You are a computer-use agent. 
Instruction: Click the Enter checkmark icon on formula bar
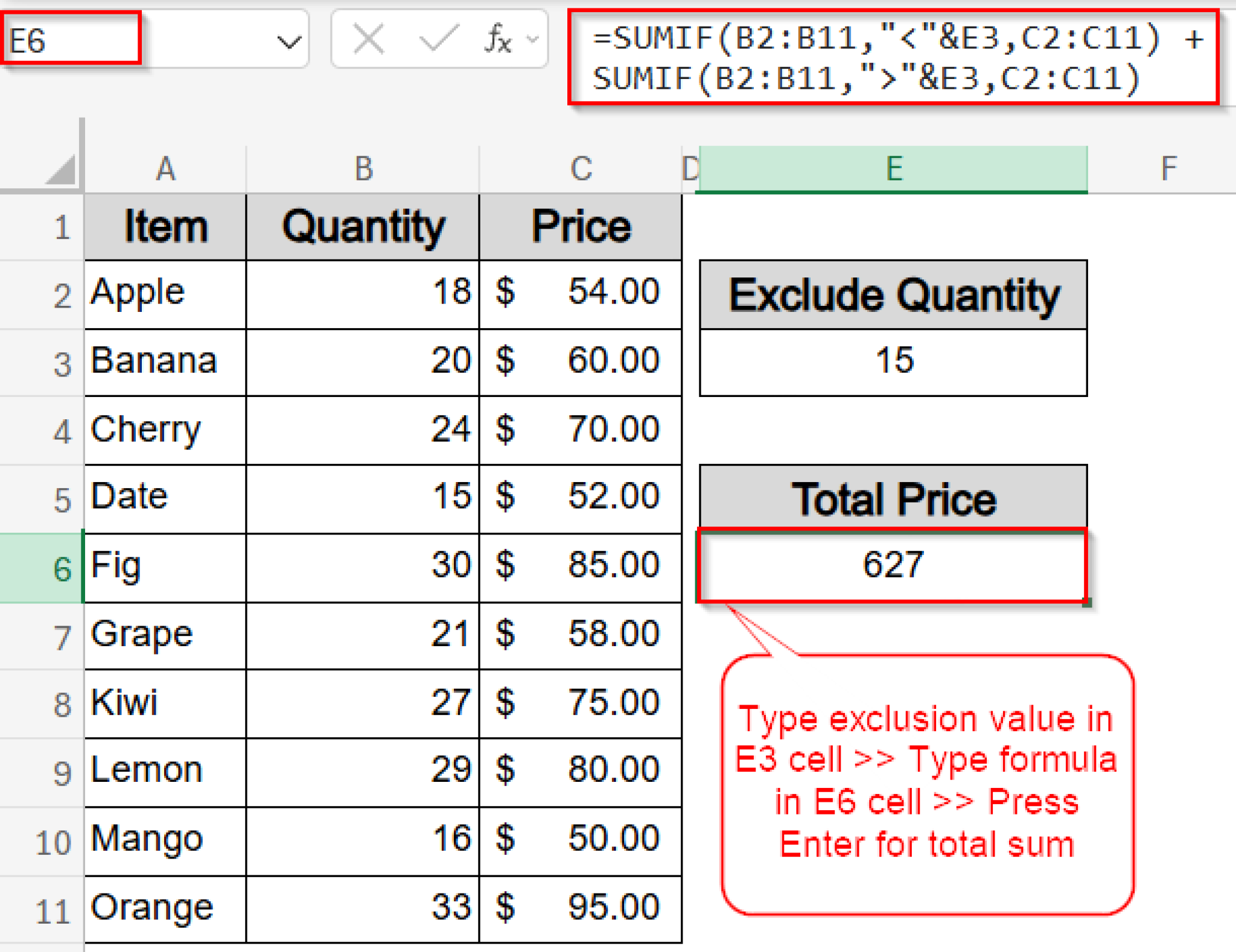pos(439,40)
